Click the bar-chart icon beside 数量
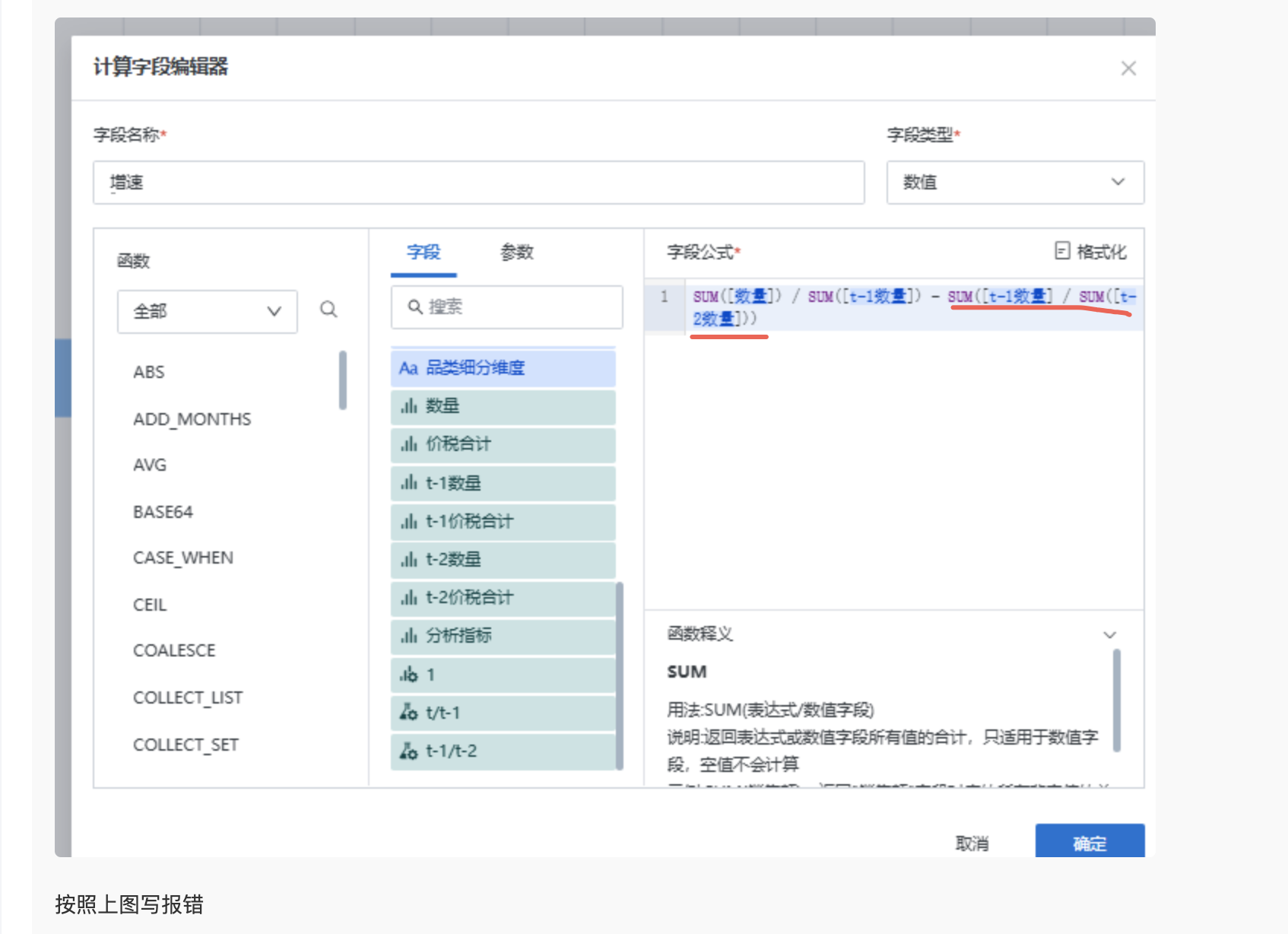Image resolution: width=1288 pixels, height=934 pixels. (408, 406)
